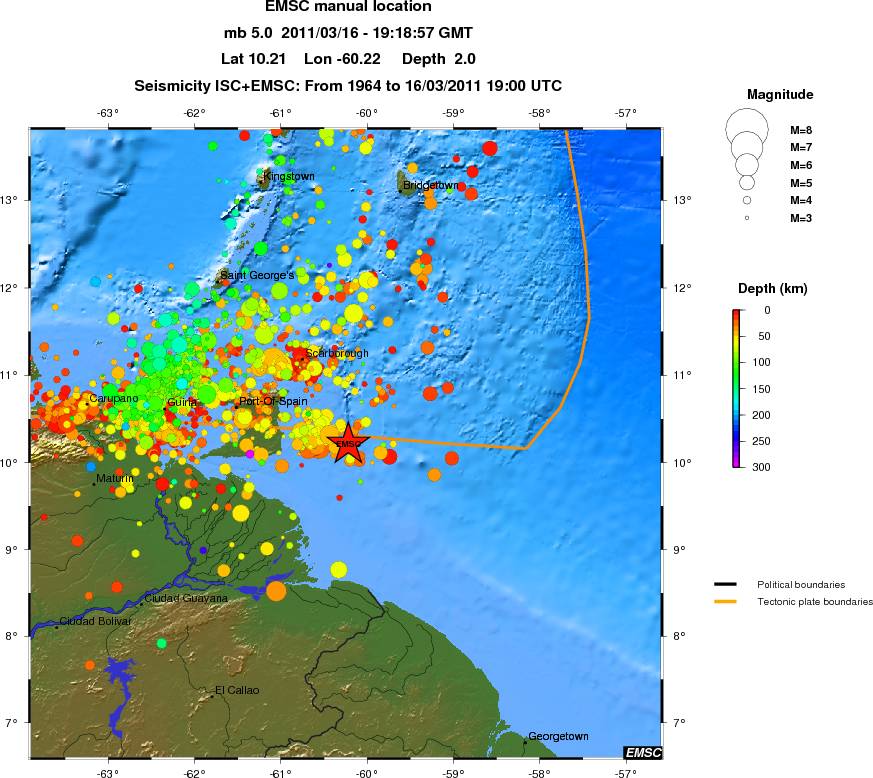Click the Ciudad Guayana city label
The image size is (873, 778).
pyautogui.click(x=186, y=599)
